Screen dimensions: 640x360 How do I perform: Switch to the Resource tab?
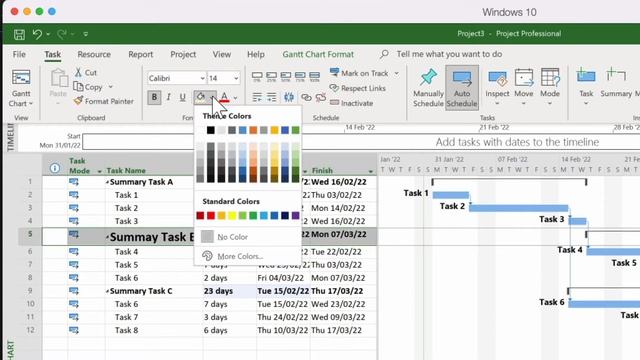pos(94,54)
